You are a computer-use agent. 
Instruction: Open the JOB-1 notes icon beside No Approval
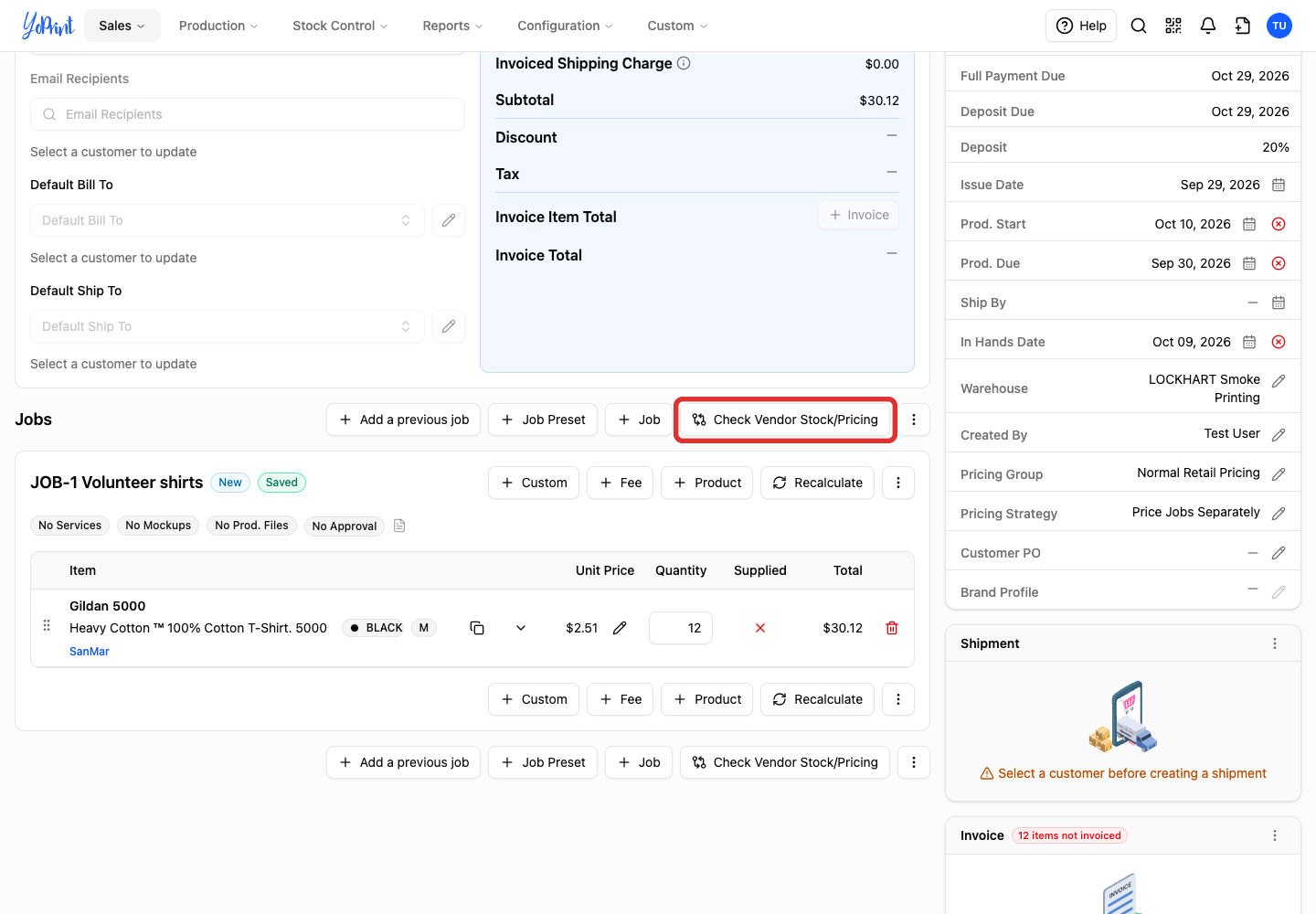tap(399, 526)
